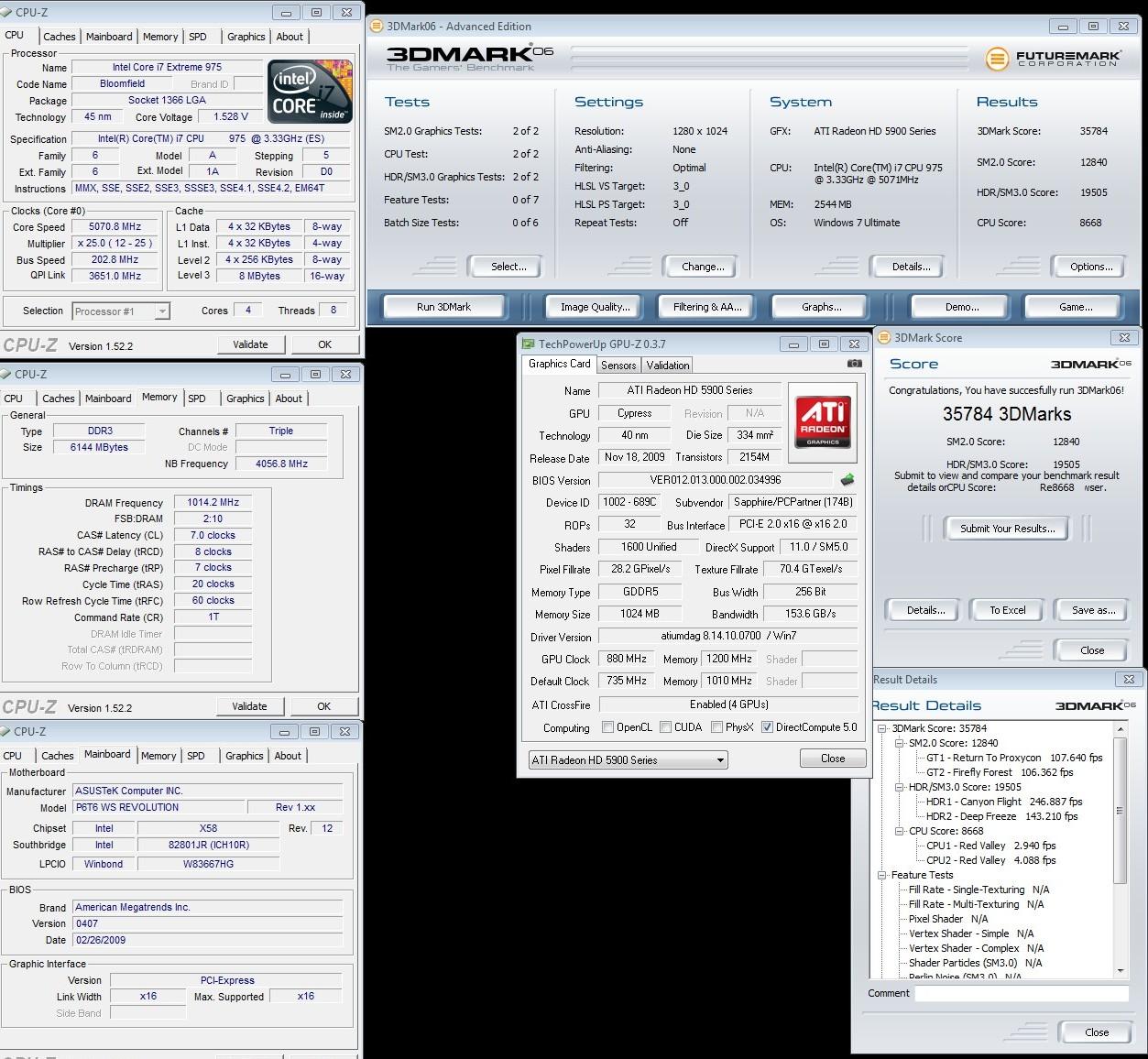Open SPD tab in CPU-Z window showing Memory
The width and height of the screenshot is (1148, 1059).
(197, 398)
